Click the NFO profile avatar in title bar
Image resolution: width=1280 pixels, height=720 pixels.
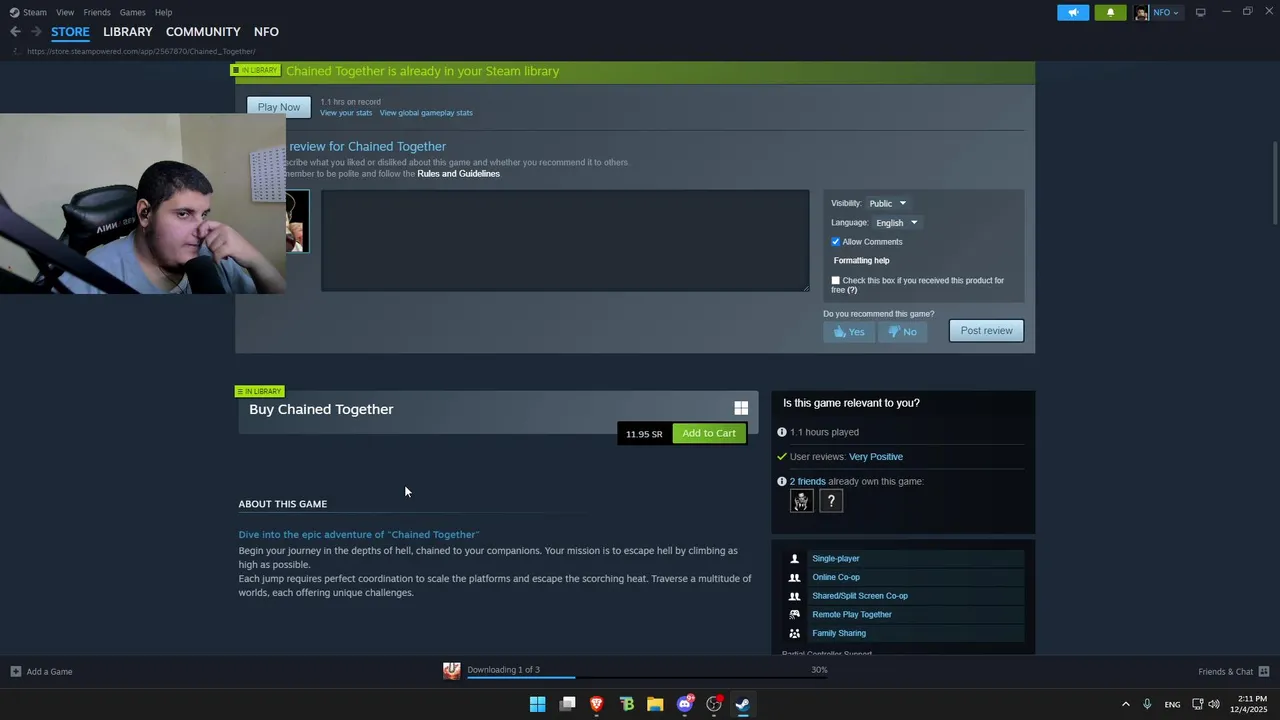click(1141, 12)
